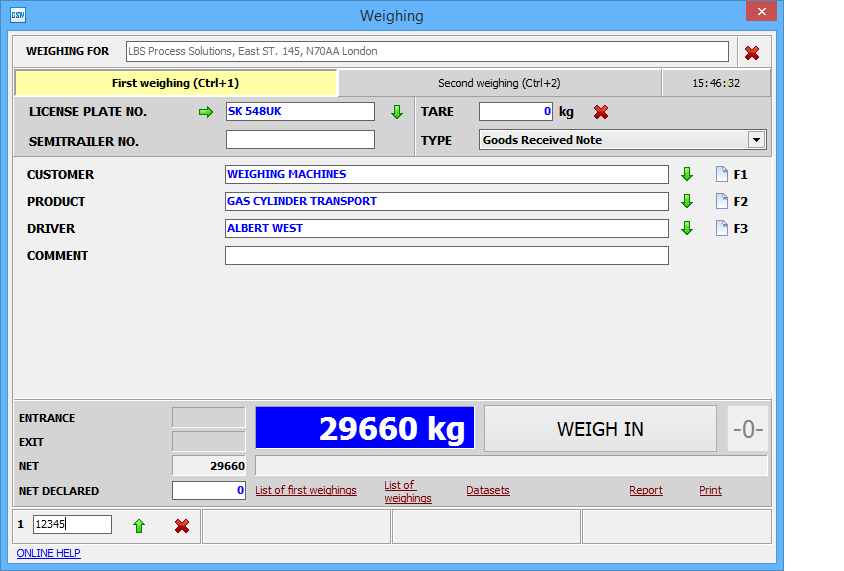Viewport: 844px width, 571px height.
Task: Open the ONLINE HELP link
Action: coord(48,553)
